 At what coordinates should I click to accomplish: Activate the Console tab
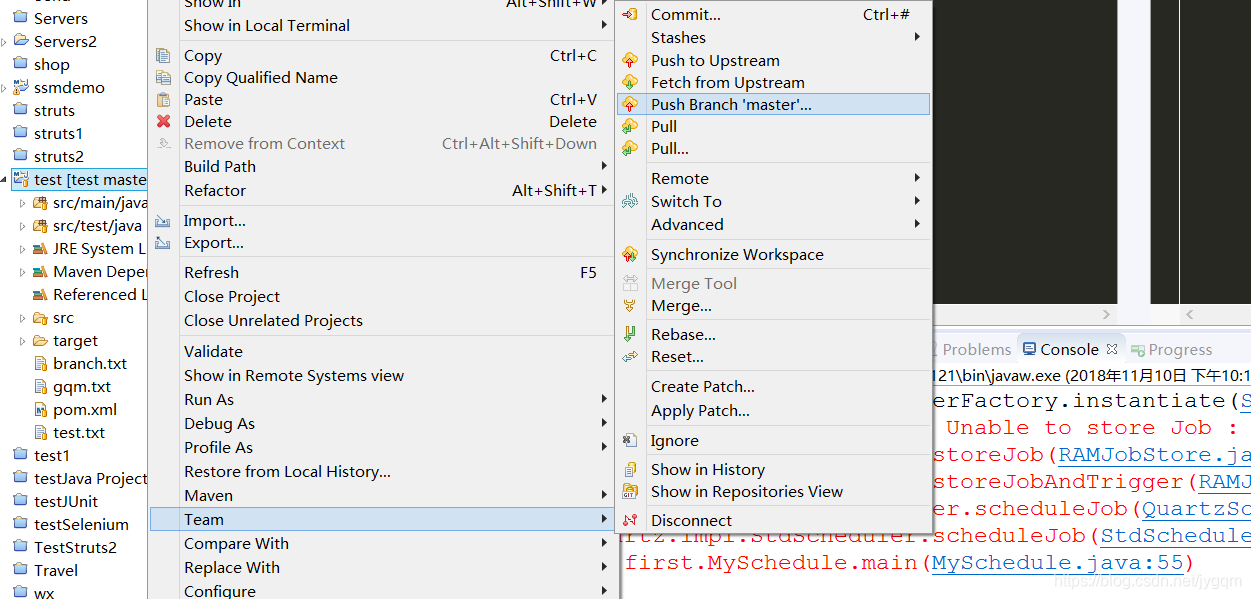[x=1069, y=349]
